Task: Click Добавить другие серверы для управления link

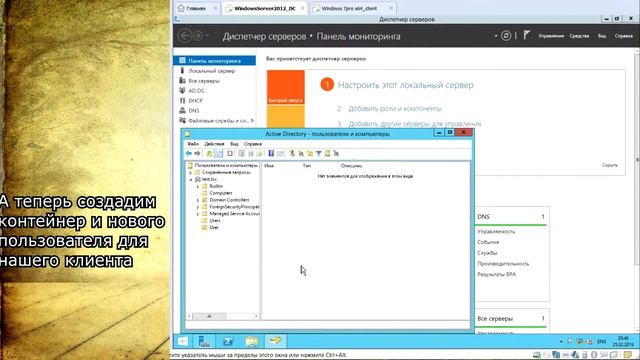Action: [x=415, y=124]
